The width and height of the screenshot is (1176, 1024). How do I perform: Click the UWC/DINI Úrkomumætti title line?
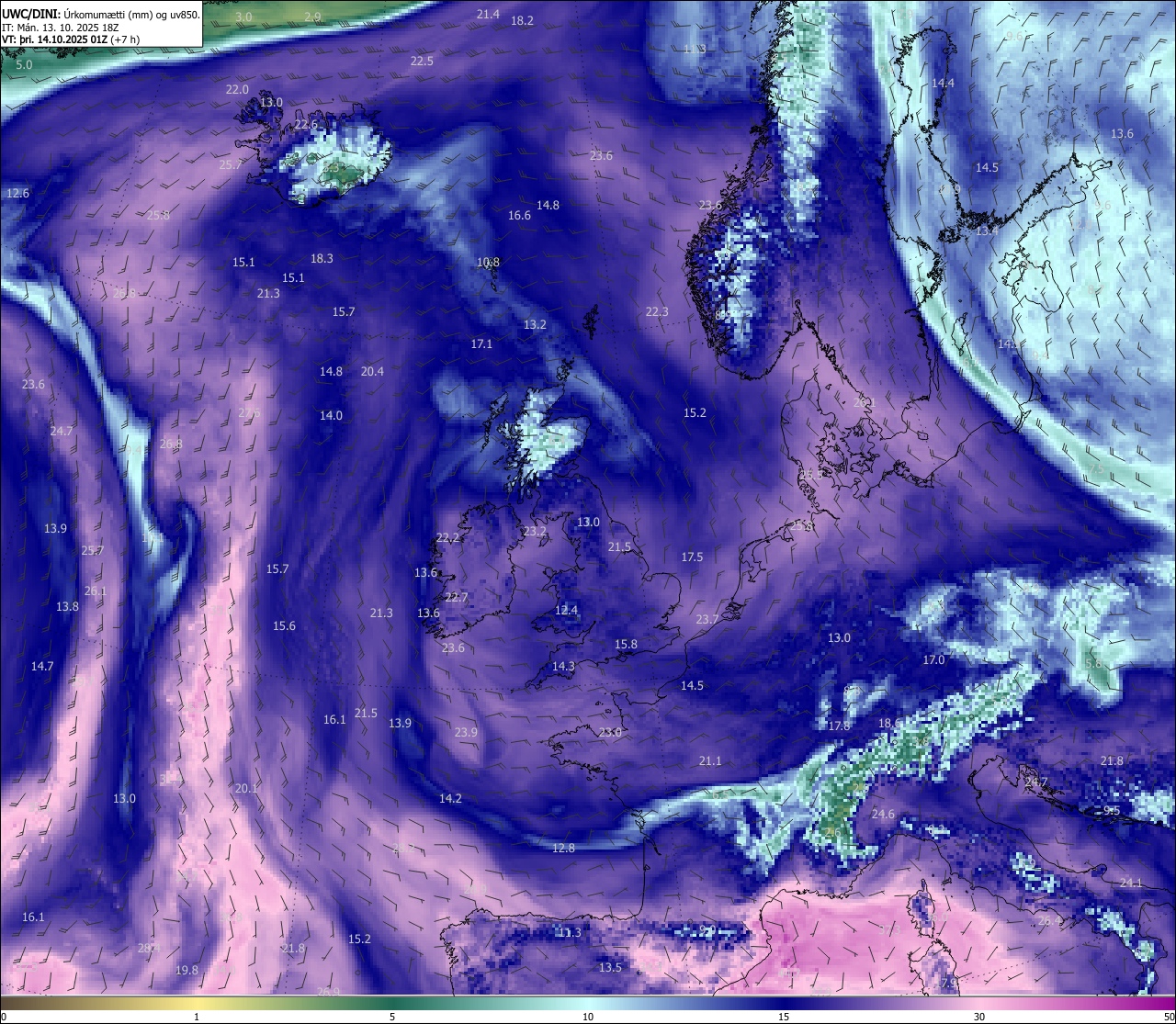point(101,14)
